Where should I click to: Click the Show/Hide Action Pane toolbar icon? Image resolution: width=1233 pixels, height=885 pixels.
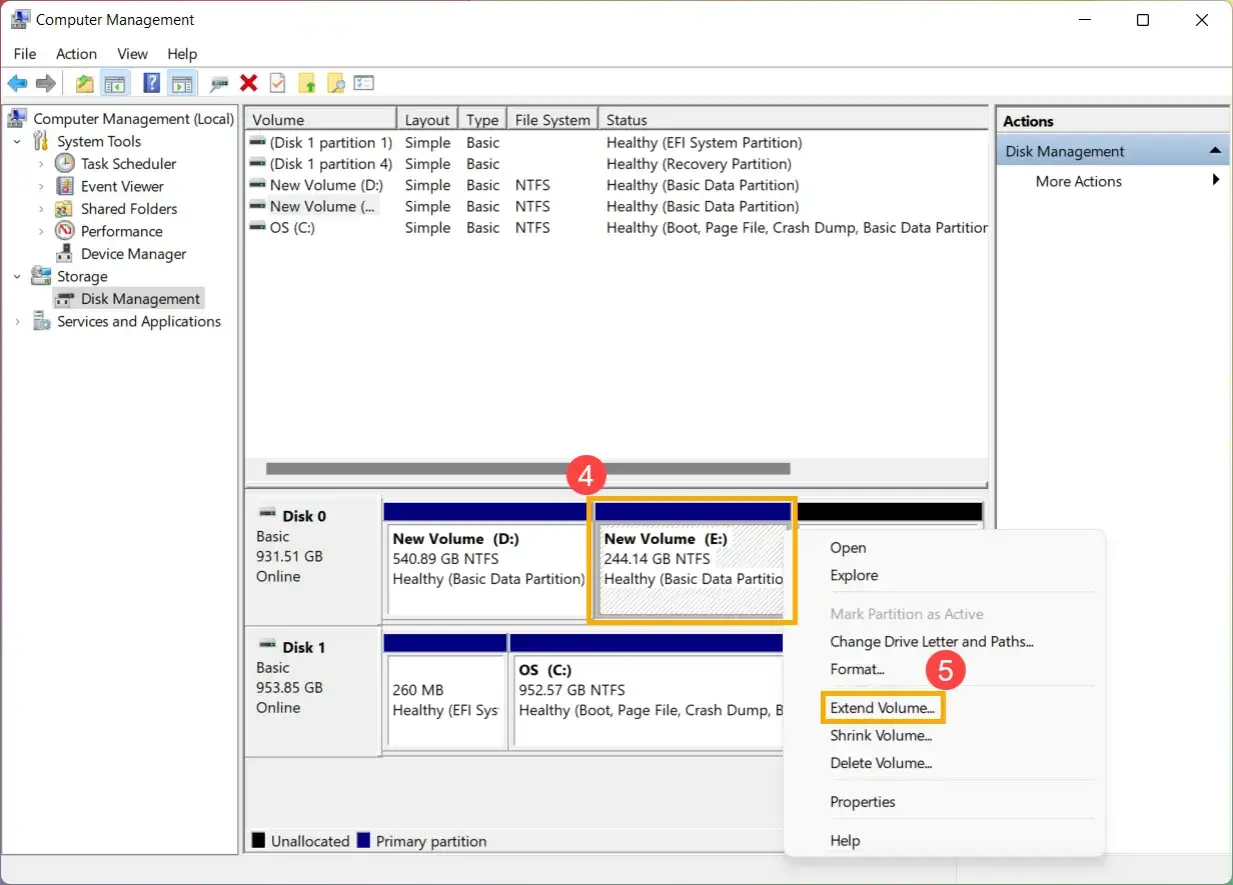point(181,83)
